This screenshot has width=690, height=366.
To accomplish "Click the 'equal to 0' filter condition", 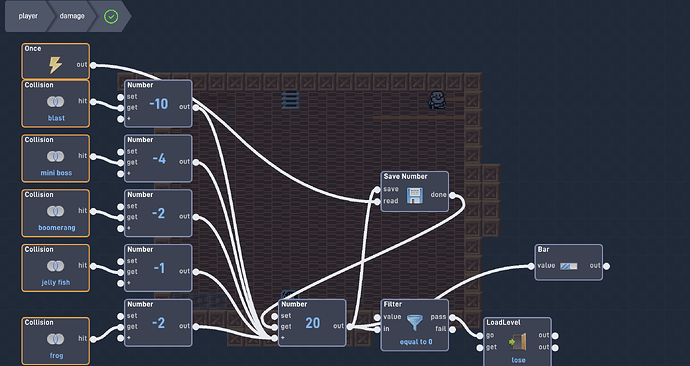I will click(416, 342).
